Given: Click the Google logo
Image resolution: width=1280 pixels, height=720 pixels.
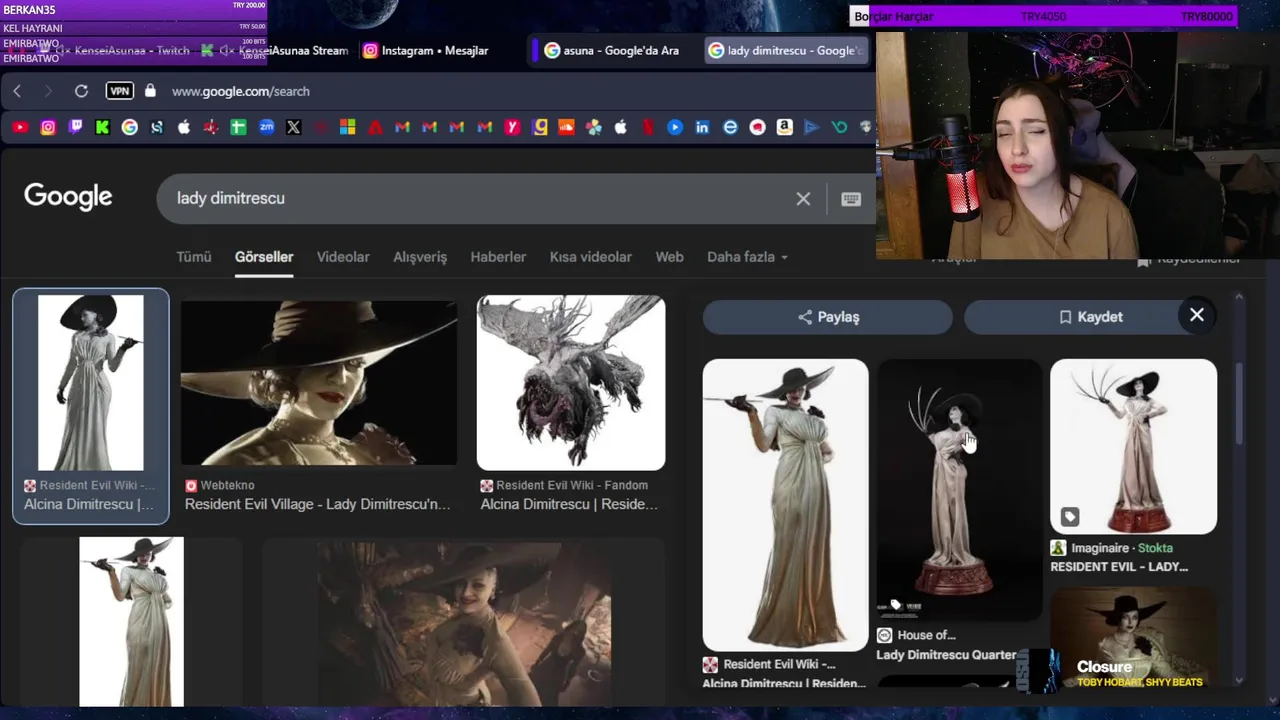Looking at the screenshot, I should (x=68, y=197).
